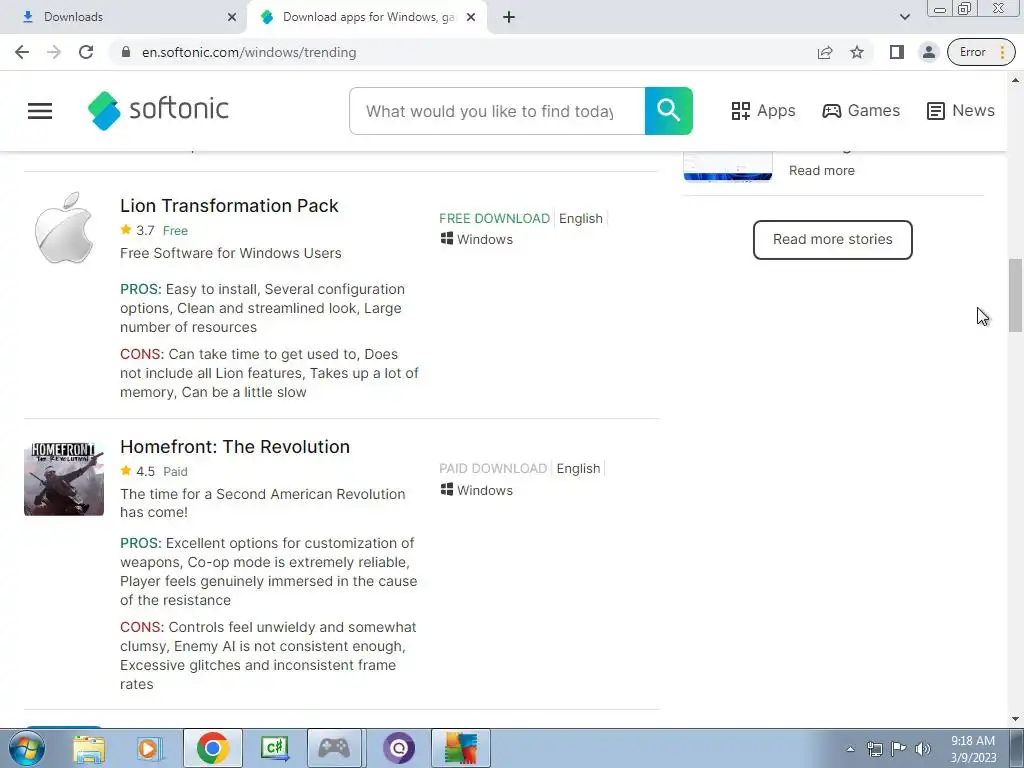This screenshot has width=1024, height=768.
Task: Open the C# app in taskbar
Action: [x=274, y=748]
